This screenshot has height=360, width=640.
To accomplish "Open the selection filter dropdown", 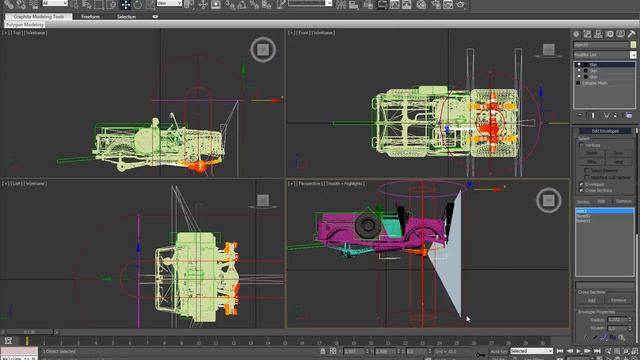I will (x=55, y=3).
